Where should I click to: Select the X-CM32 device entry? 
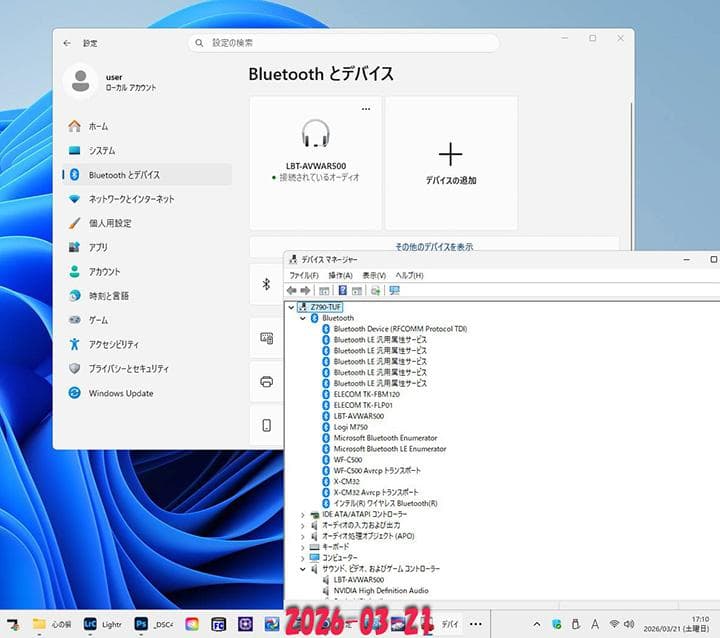pyautogui.click(x=346, y=481)
